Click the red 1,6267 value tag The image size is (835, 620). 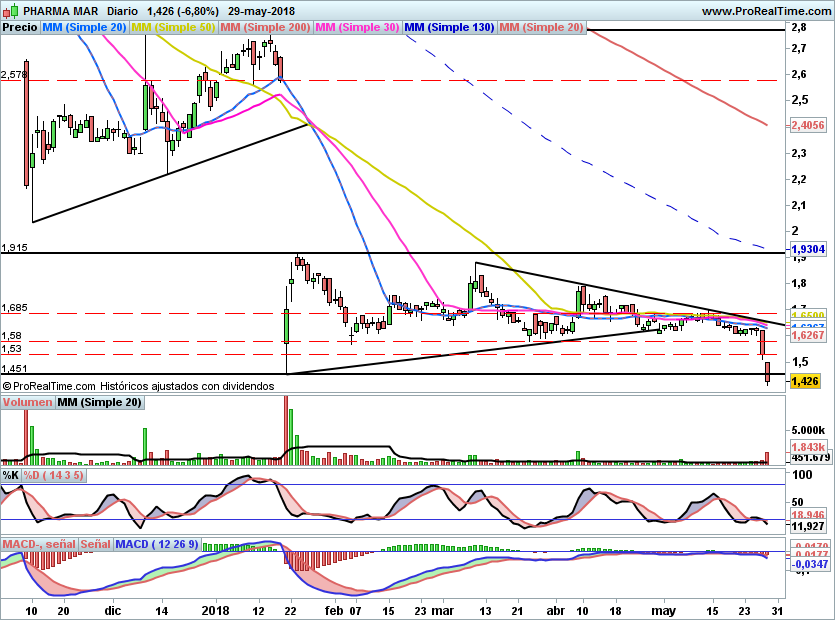808,335
